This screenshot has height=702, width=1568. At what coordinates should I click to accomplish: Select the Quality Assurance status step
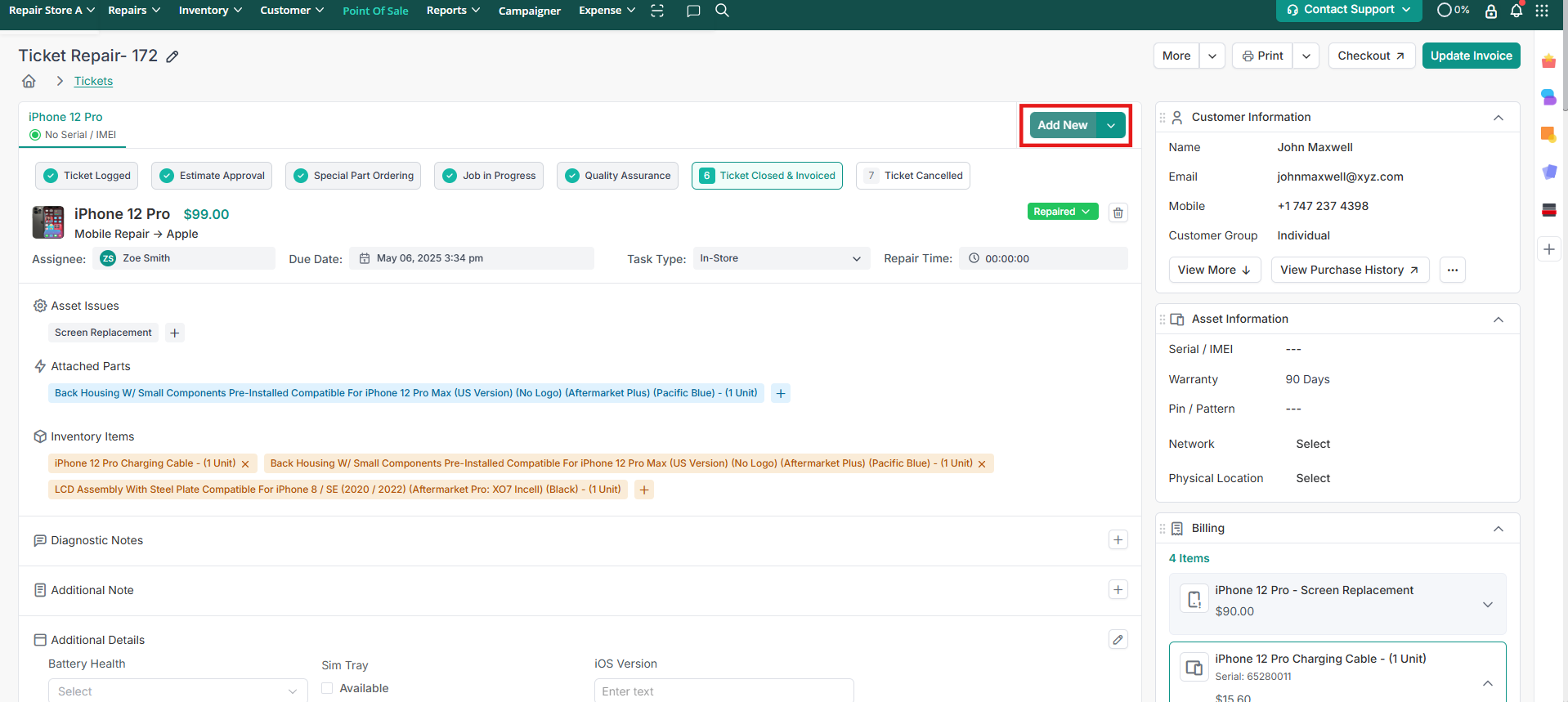pyautogui.click(x=617, y=176)
